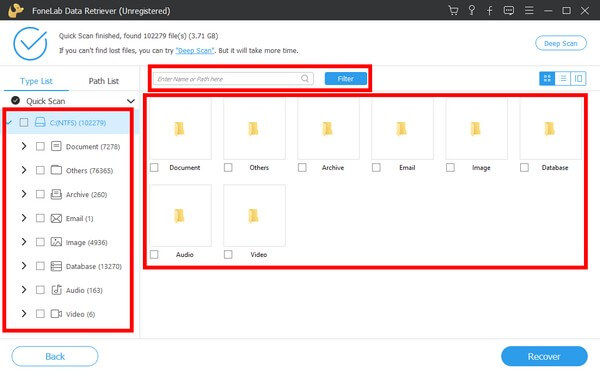Select the Database (13270) label in sidebar
This screenshot has width=600, height=379.
94,266
